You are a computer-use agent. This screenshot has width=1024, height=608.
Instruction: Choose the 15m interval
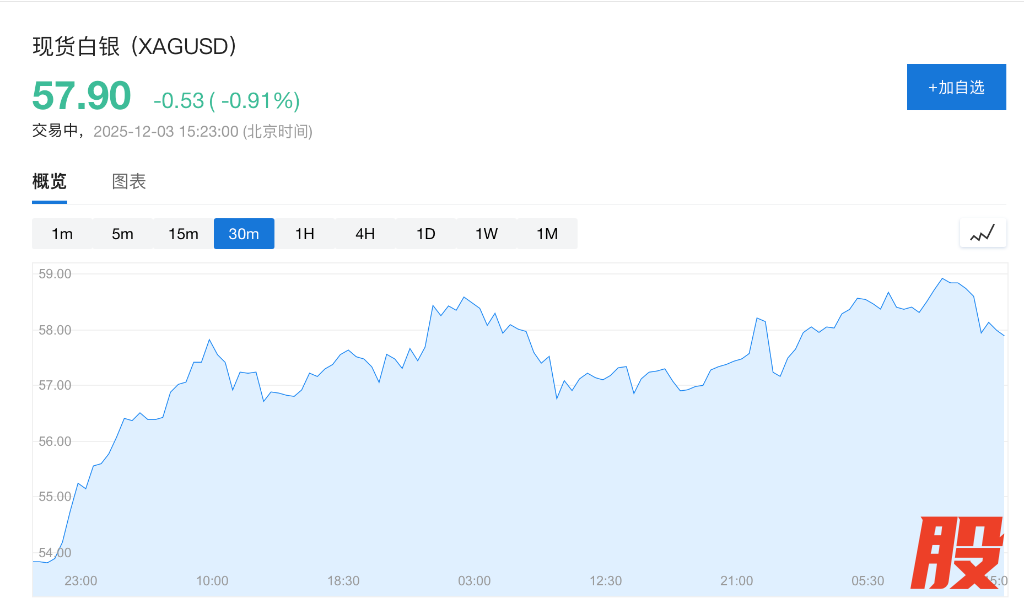(183, 234)
